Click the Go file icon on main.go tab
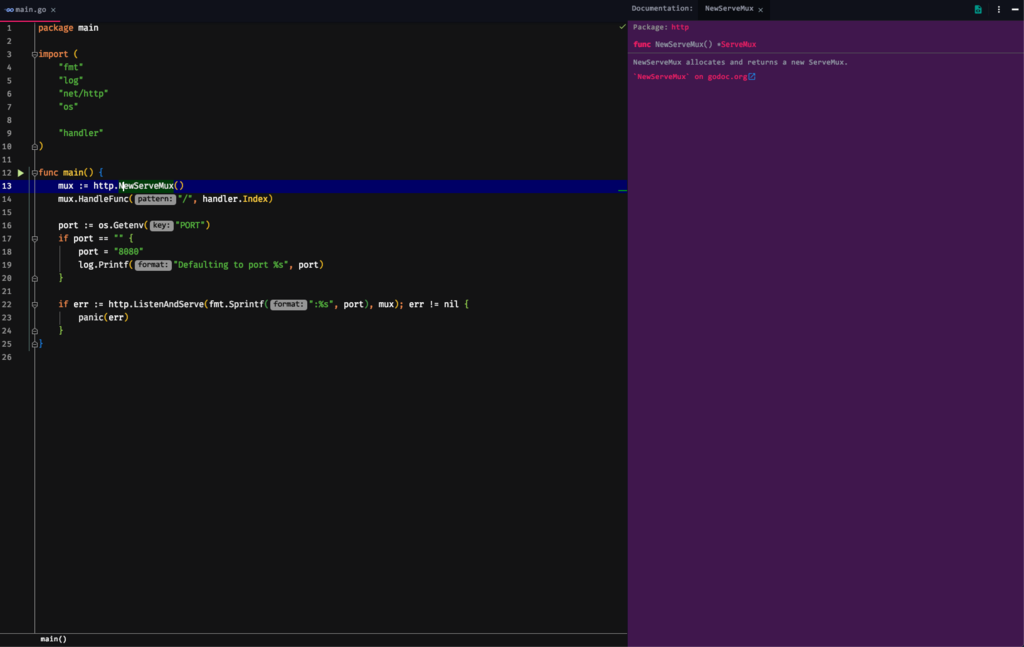 coord(9,10)
